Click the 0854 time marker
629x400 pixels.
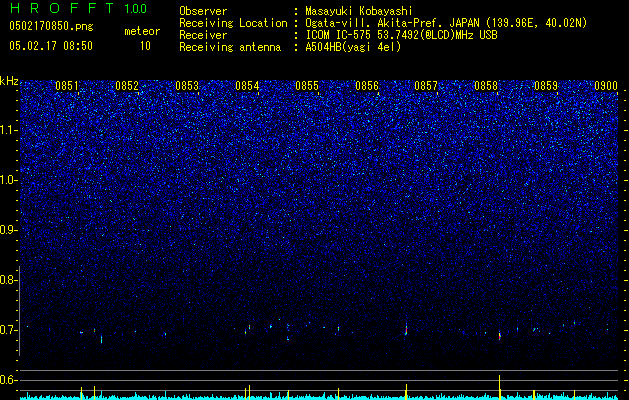pos(247,86)
